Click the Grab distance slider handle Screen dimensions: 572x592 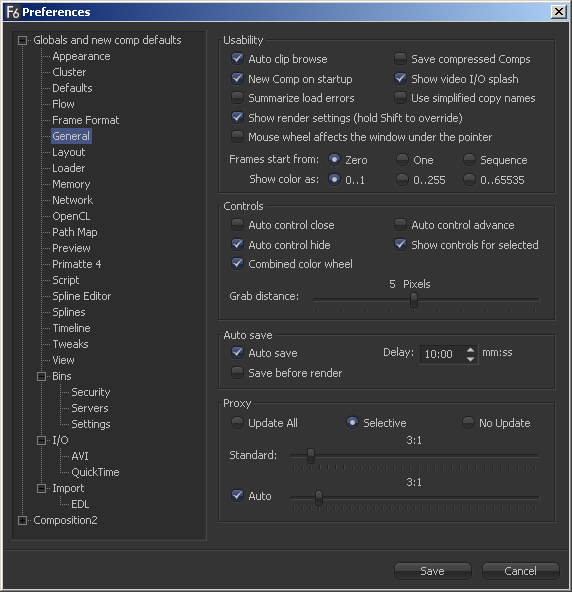(414, 300)
